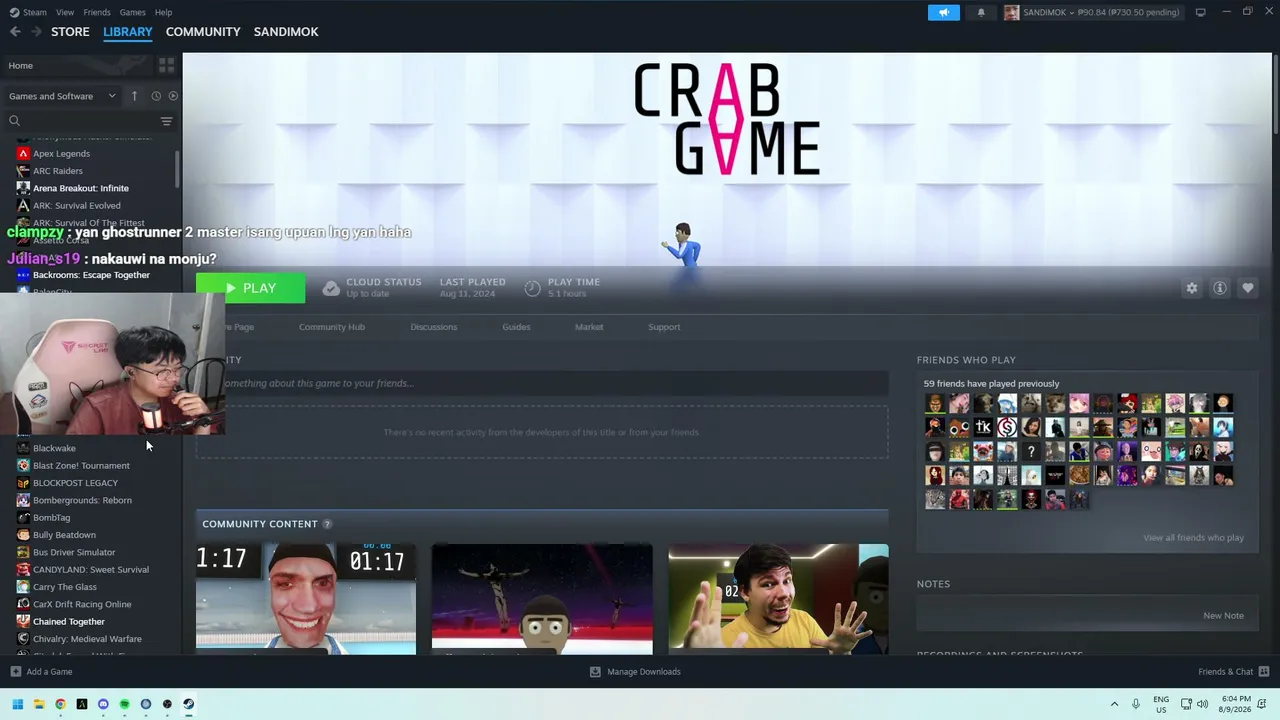Open Community Content help question mark
The width and height of the screenshot is (1280, 720).
tap(327, 524)
